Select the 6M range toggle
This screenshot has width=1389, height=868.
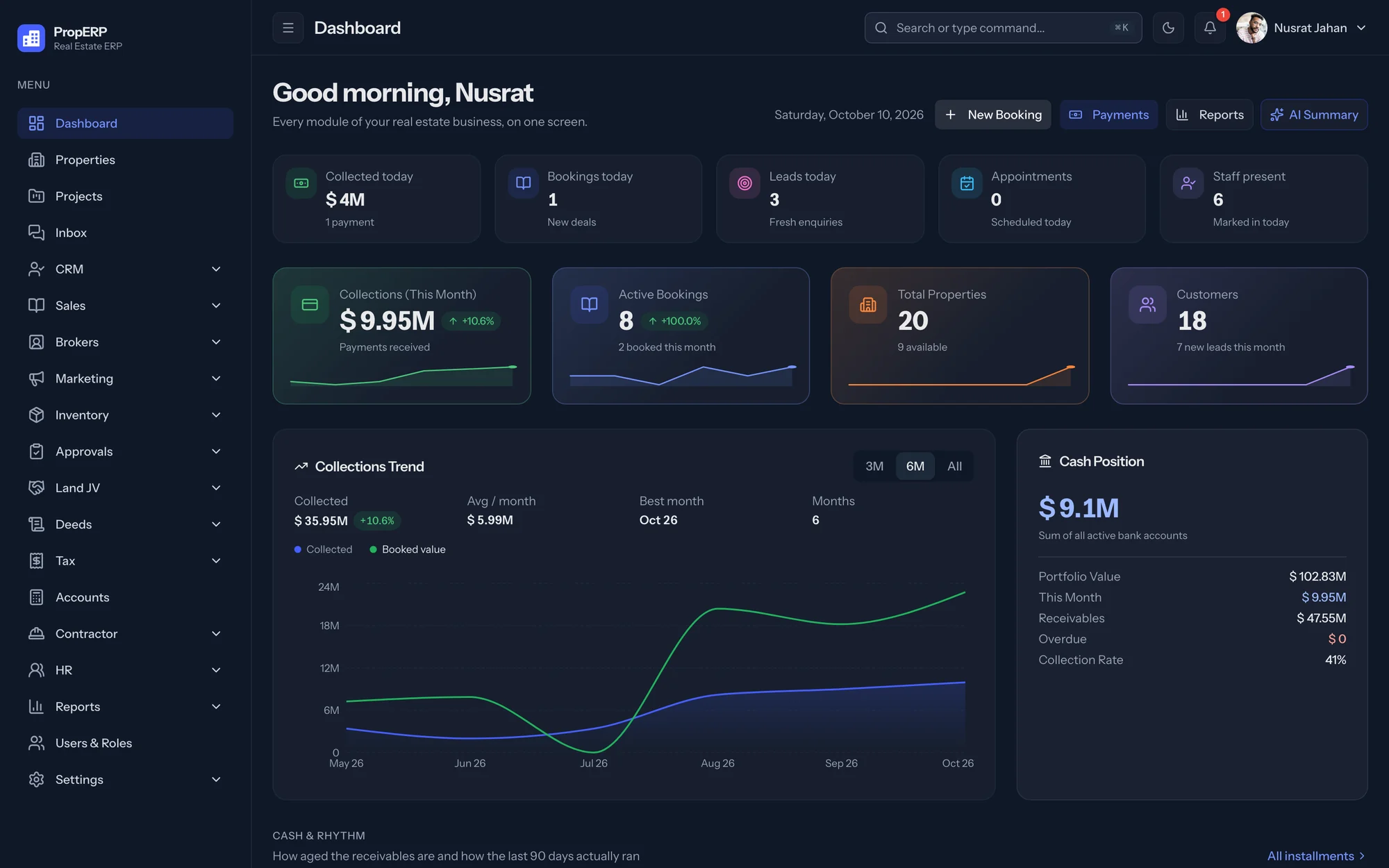point(915,466)
